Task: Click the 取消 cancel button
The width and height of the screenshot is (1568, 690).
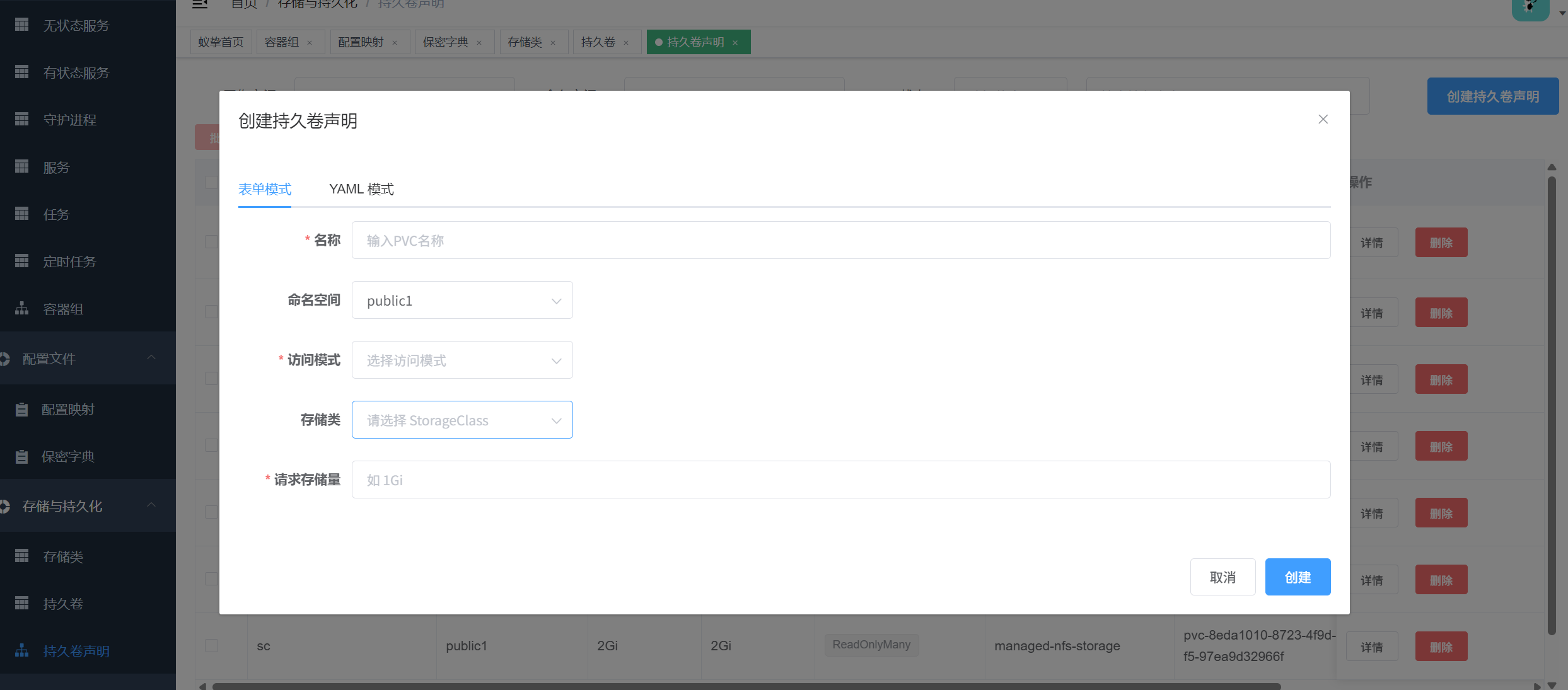Action: pos(1222,577)
